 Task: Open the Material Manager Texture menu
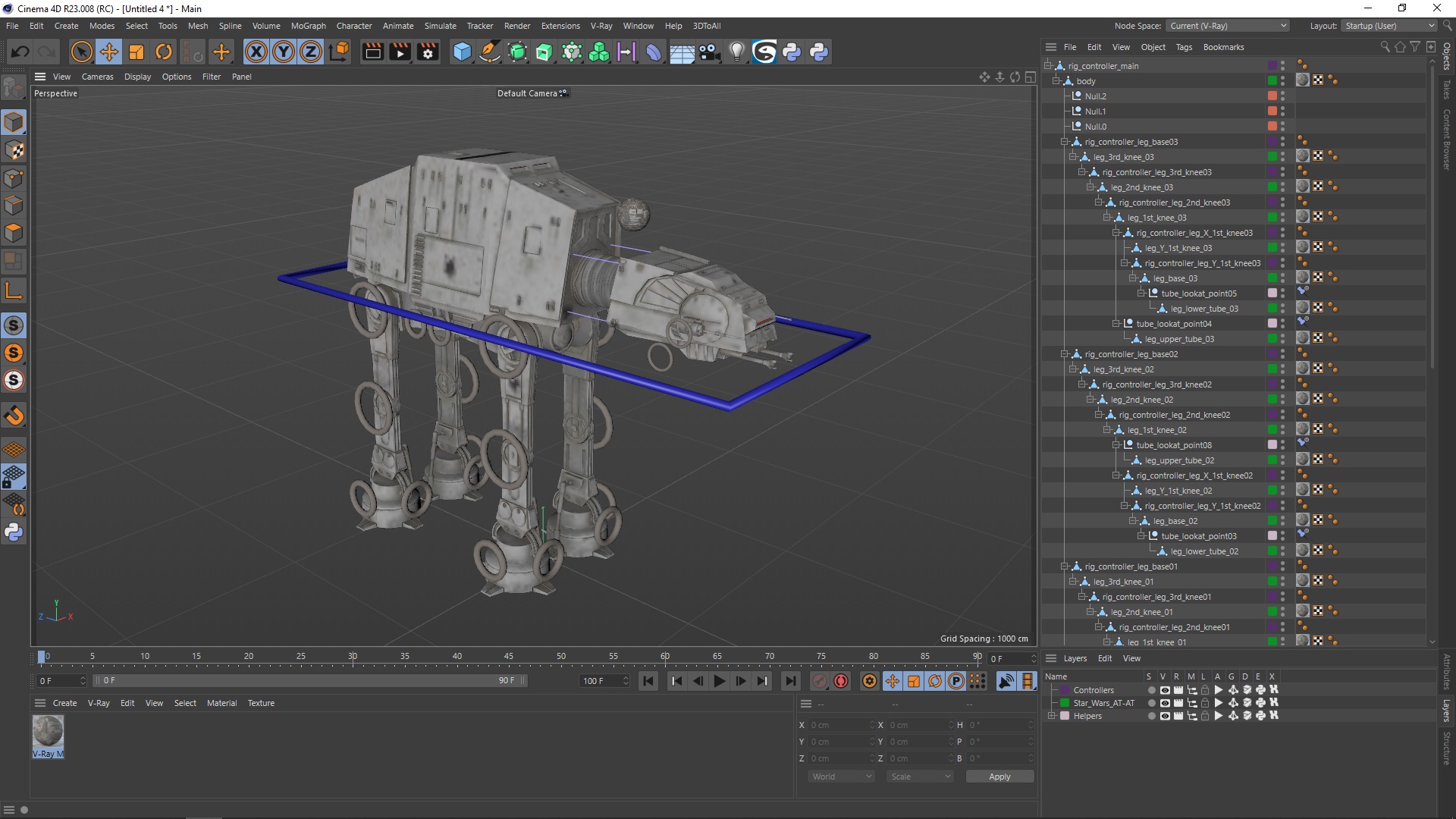[x=261, y=703]
